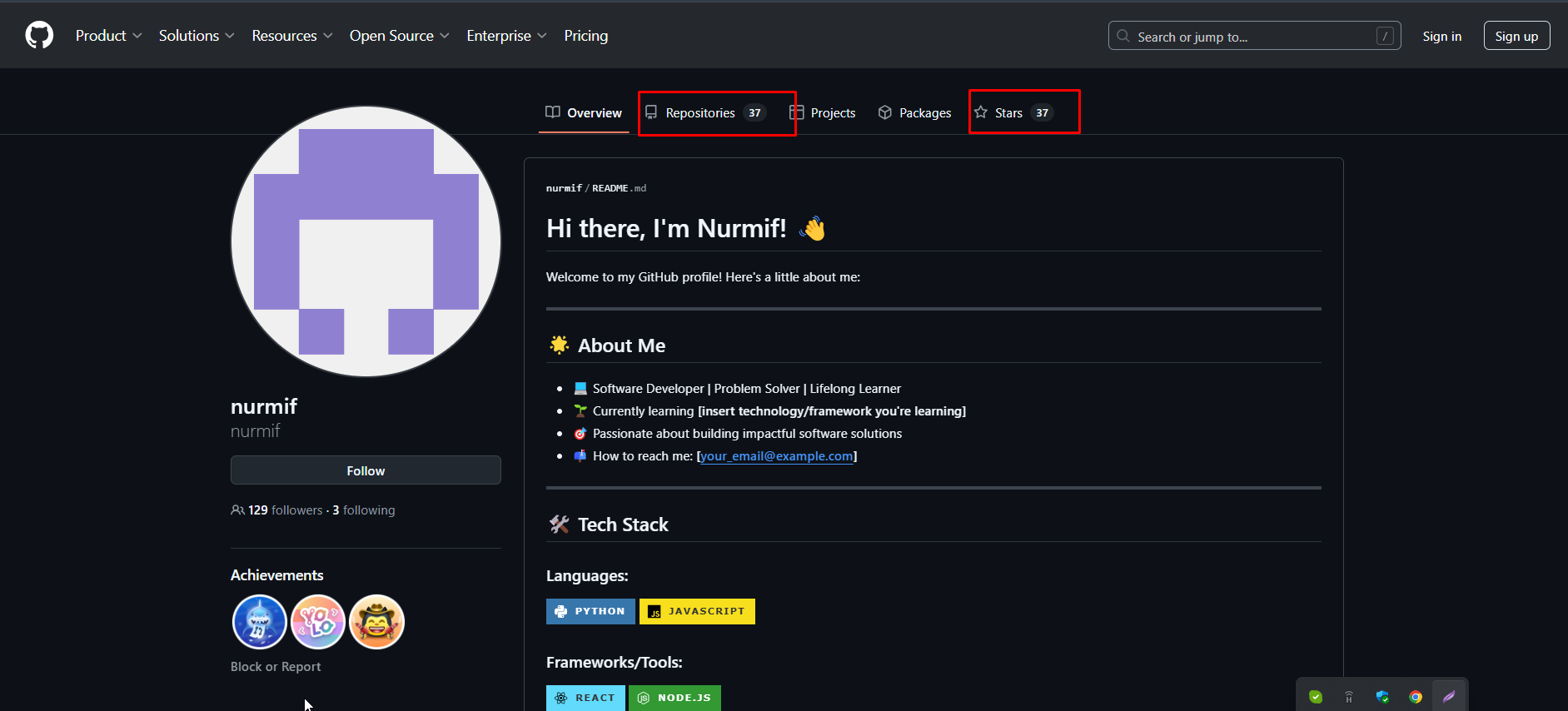The height and width of the screenshot is (711, 1568).
Task: View the 129 followers list
Action: 285,510
